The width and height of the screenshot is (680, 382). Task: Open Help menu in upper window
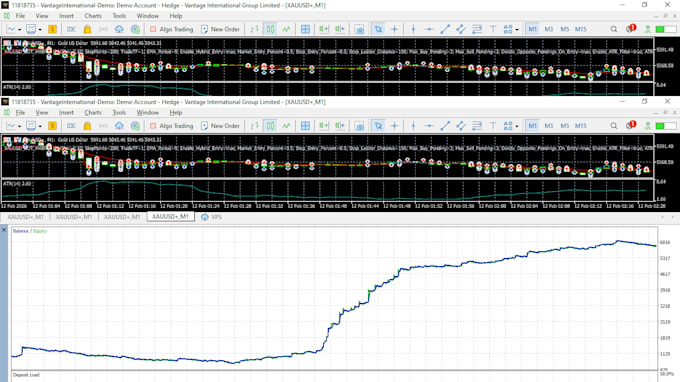(176, 16)
